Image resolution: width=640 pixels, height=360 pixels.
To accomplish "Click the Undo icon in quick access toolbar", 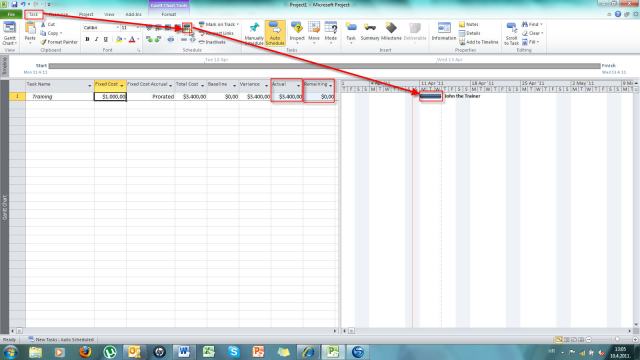I will pos(23,4).
